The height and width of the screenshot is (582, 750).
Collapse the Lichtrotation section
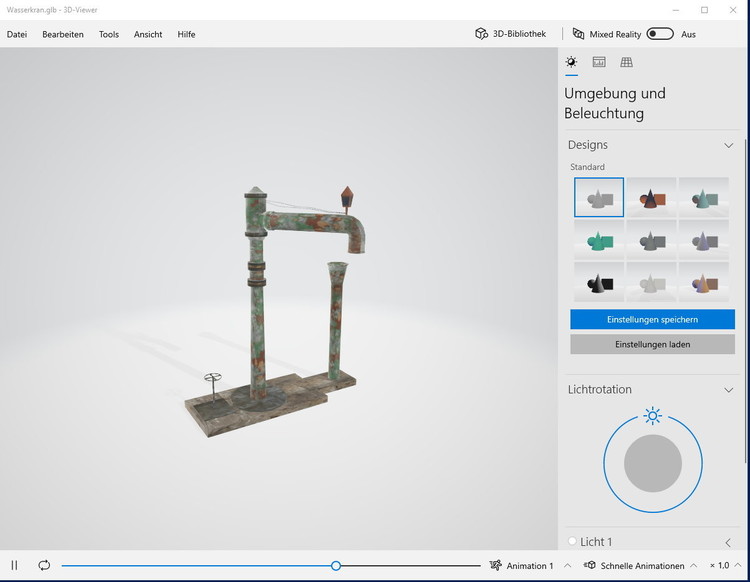point(729,390)
